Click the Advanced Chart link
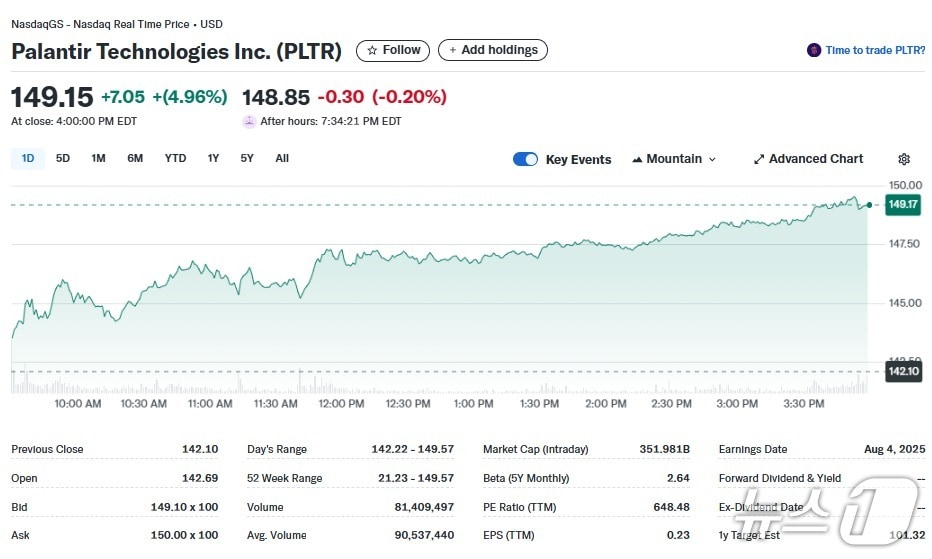The width and height of the screenshot is (932, 559). tap(815, 159)
